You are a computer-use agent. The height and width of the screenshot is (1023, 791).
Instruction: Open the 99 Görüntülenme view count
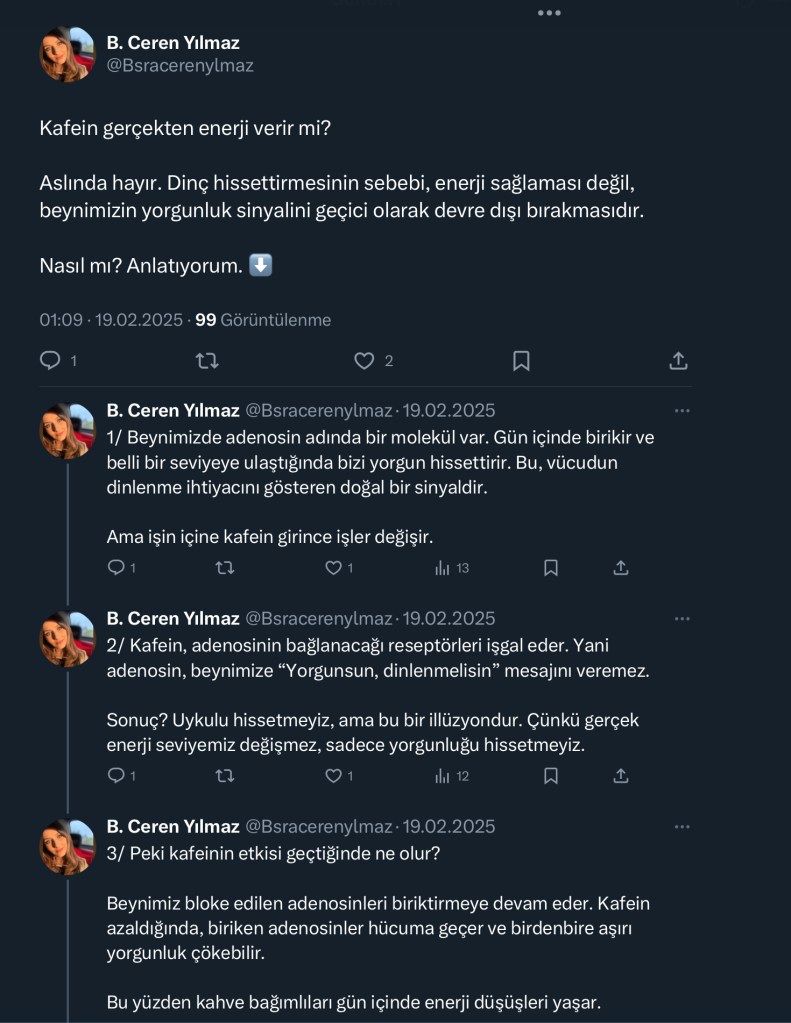(x=263, y=320)
